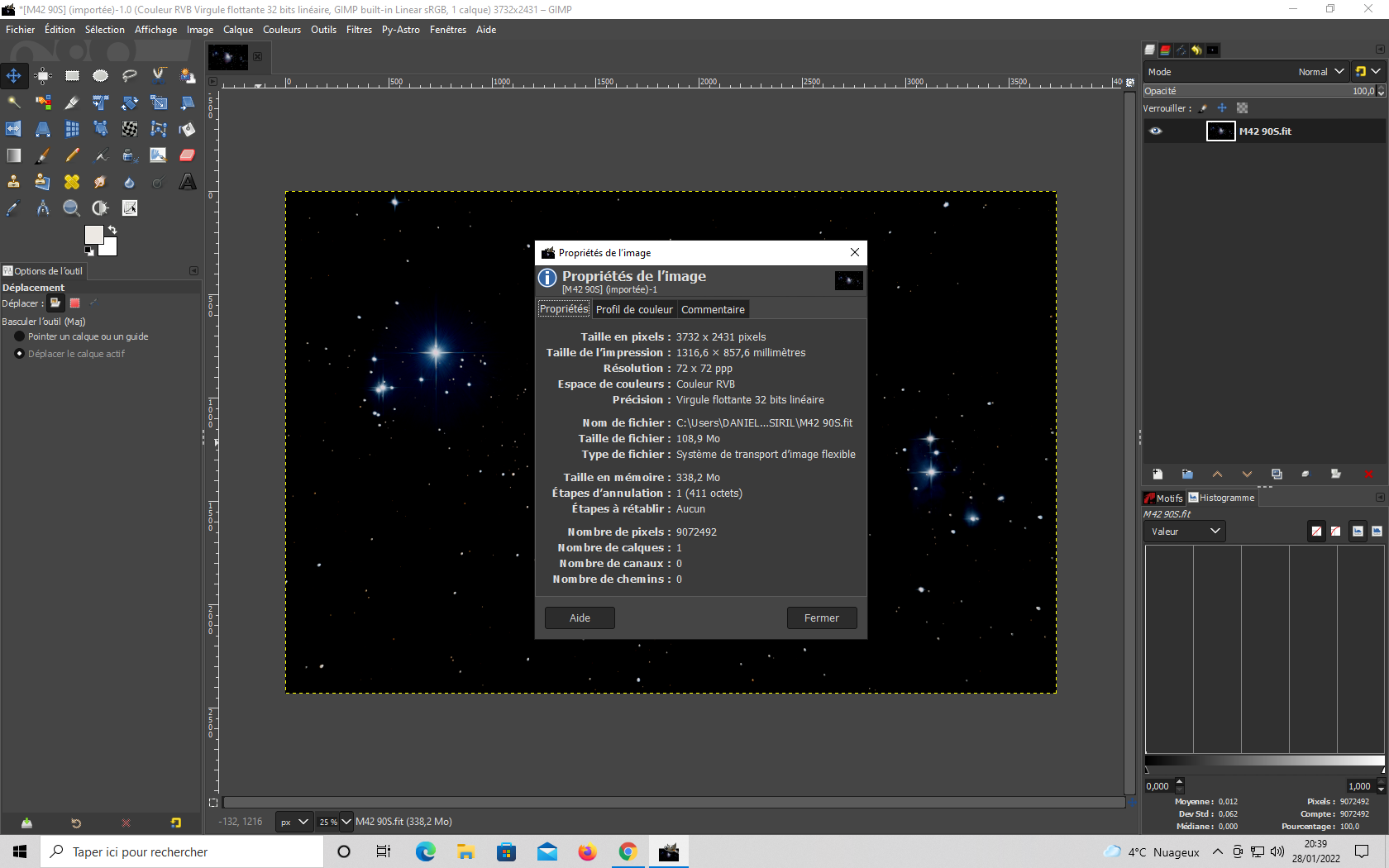Viewport: 1389px width, 868px height.
Task: Open the layer Mode dropdown
Action: 1246,72
